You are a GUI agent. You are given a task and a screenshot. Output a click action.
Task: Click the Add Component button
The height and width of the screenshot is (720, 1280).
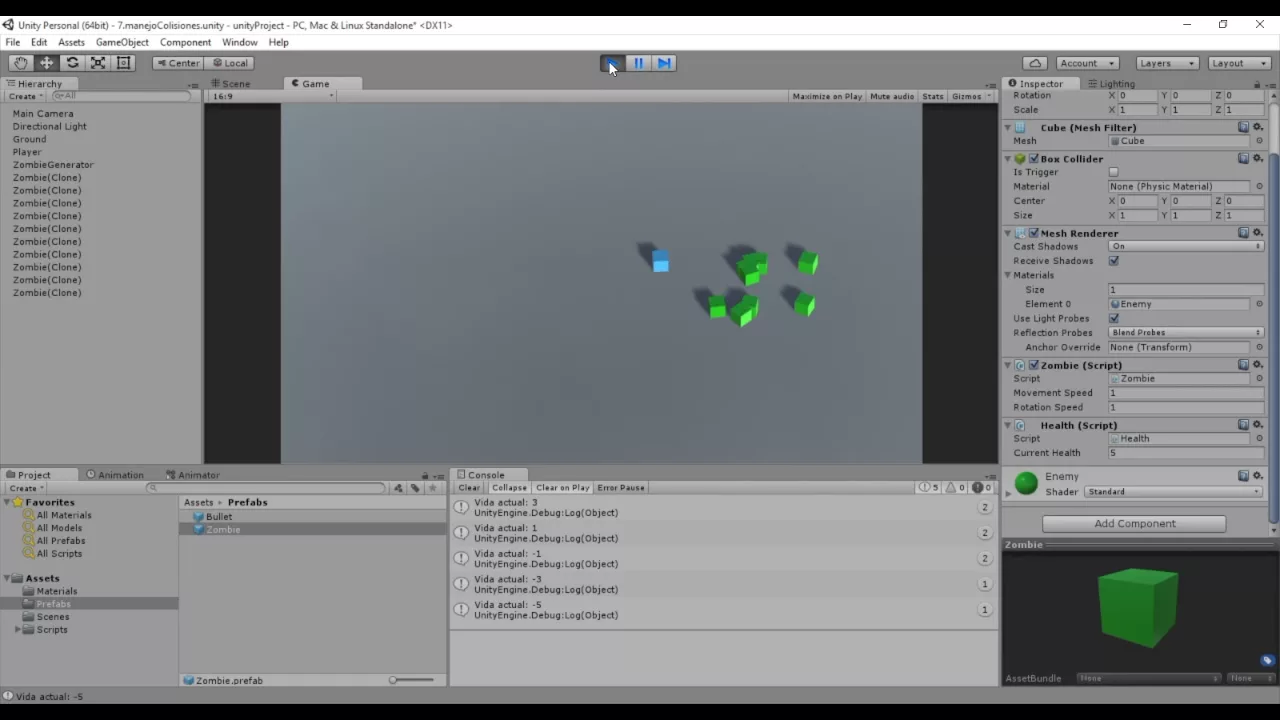1134,523
